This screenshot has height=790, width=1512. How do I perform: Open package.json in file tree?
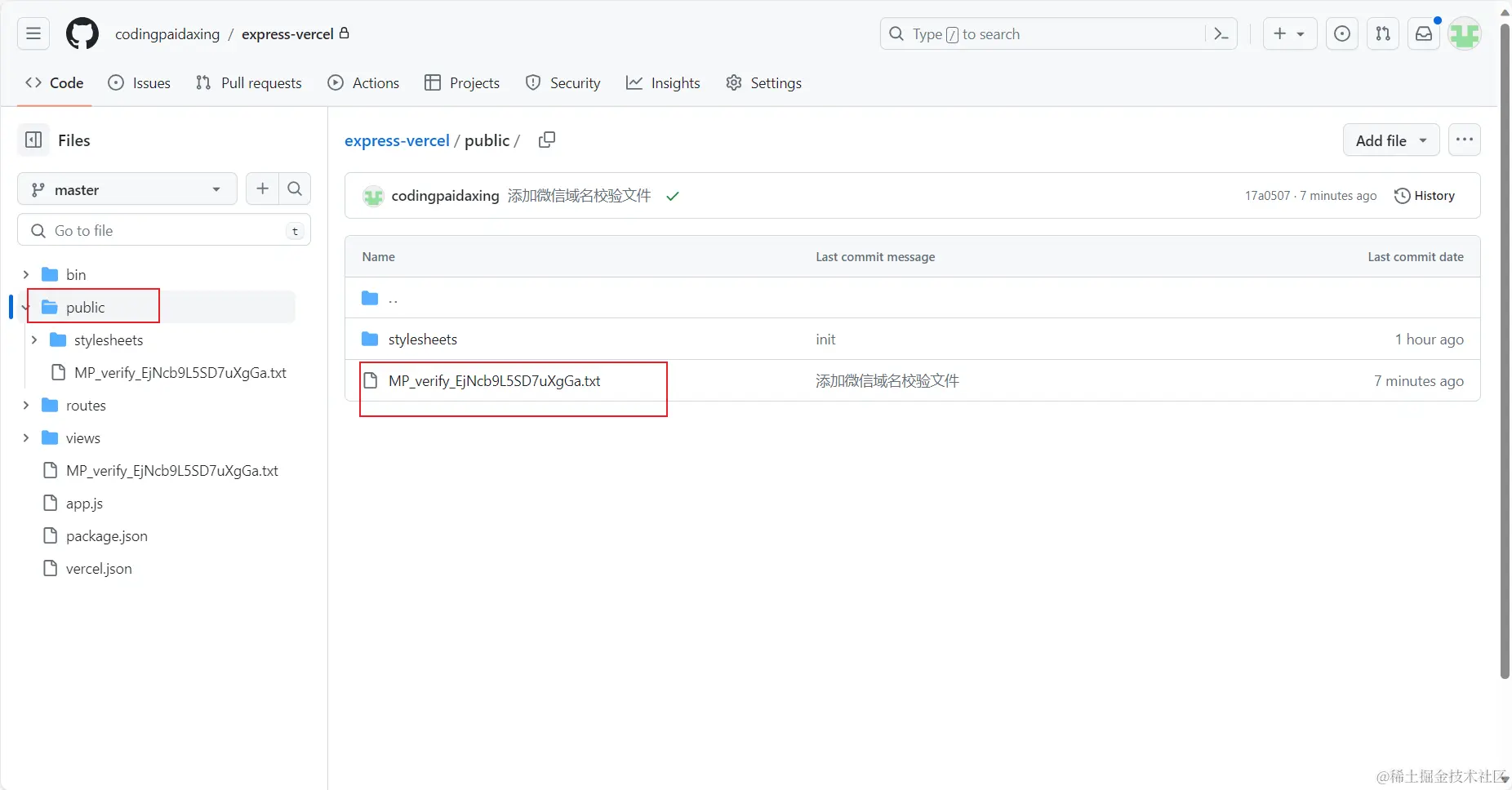click(x=107, y=535)
